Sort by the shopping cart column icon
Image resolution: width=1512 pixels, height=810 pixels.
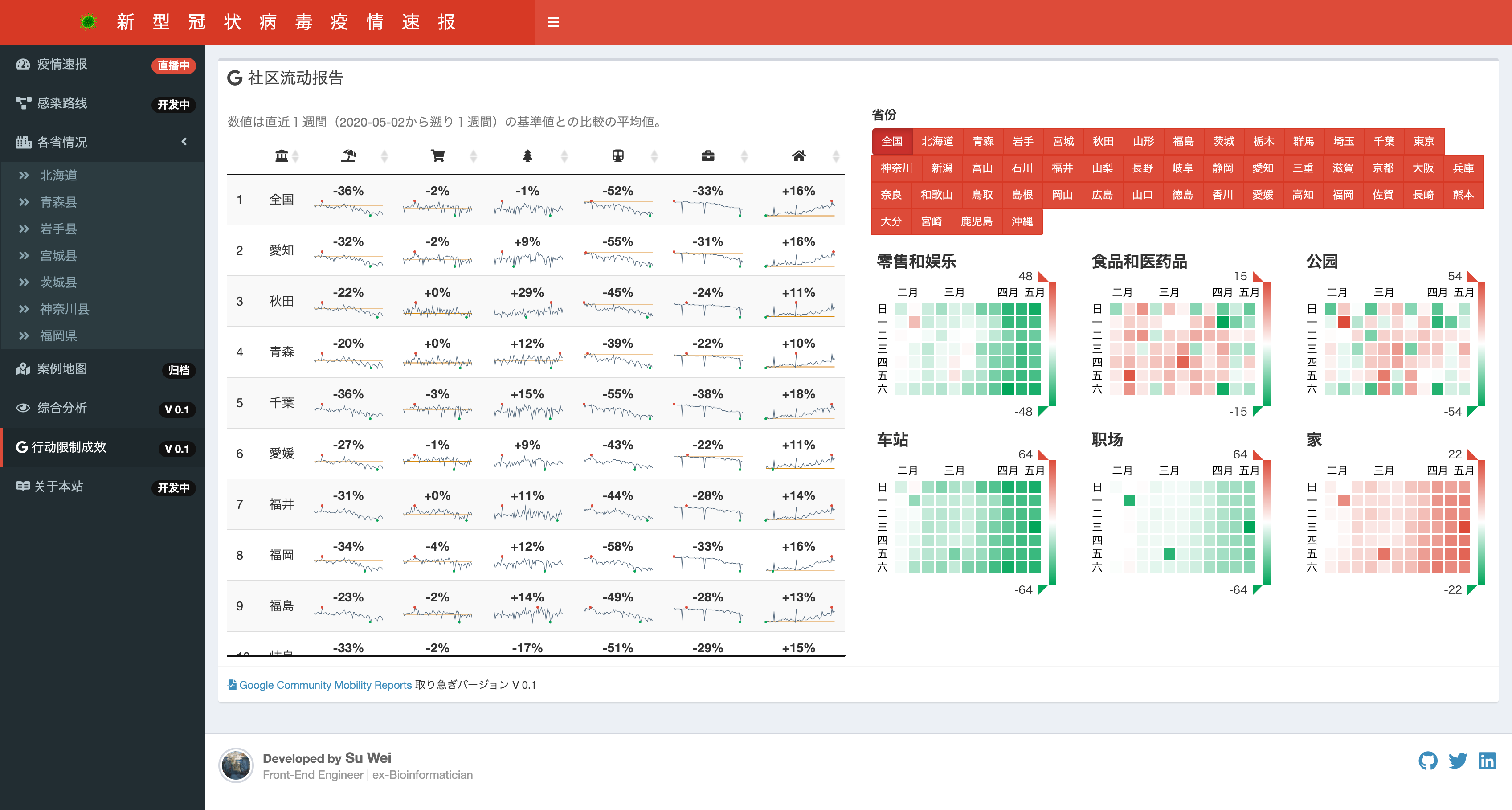438,155
